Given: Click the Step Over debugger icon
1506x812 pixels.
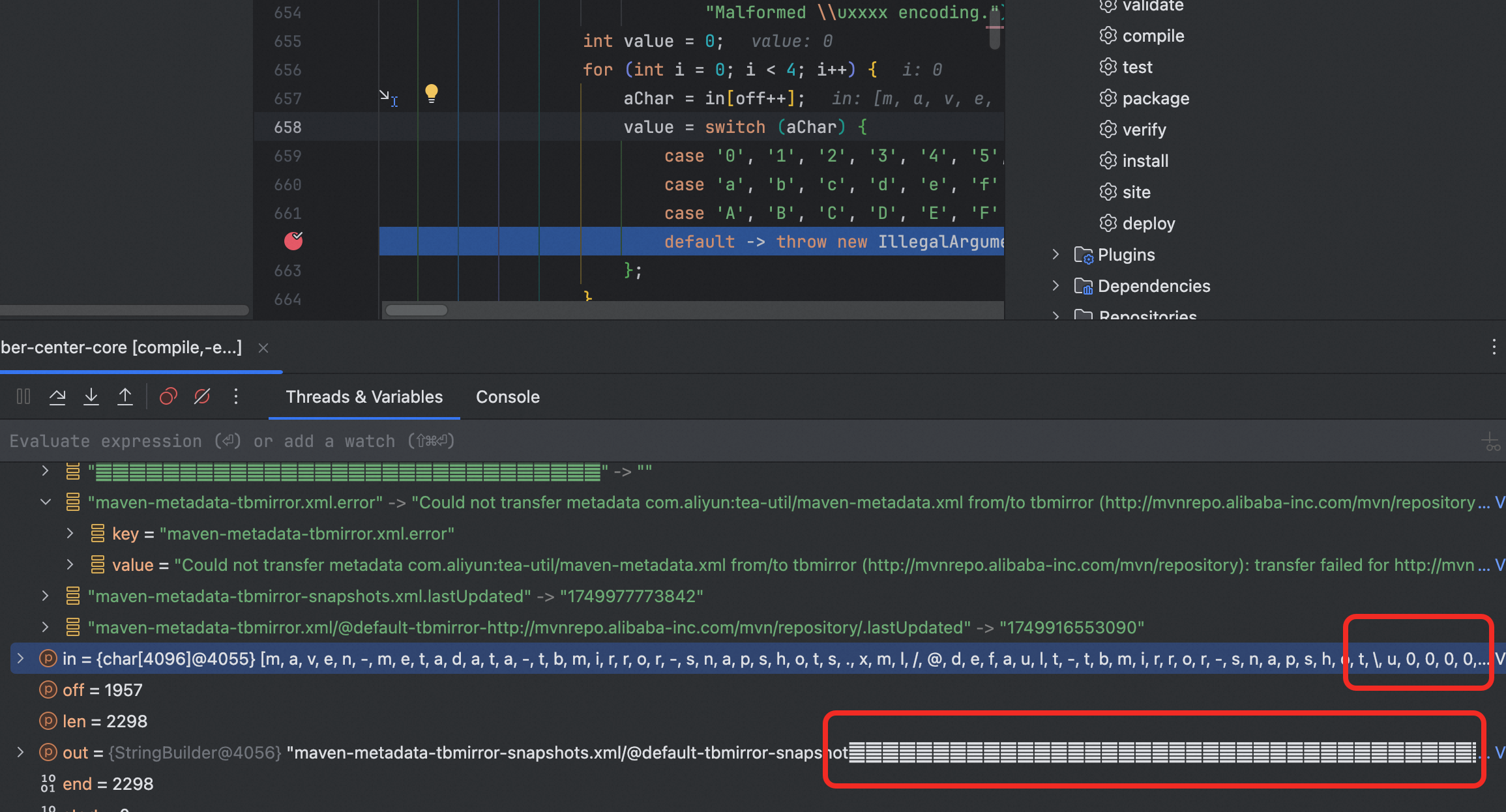Looking at the screenshot, I should 57,396.
